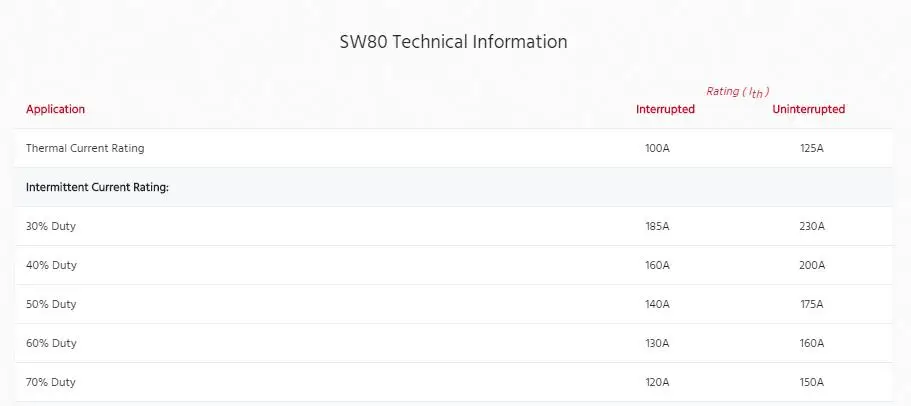Click the Interrupted column header

pos(665,109)
